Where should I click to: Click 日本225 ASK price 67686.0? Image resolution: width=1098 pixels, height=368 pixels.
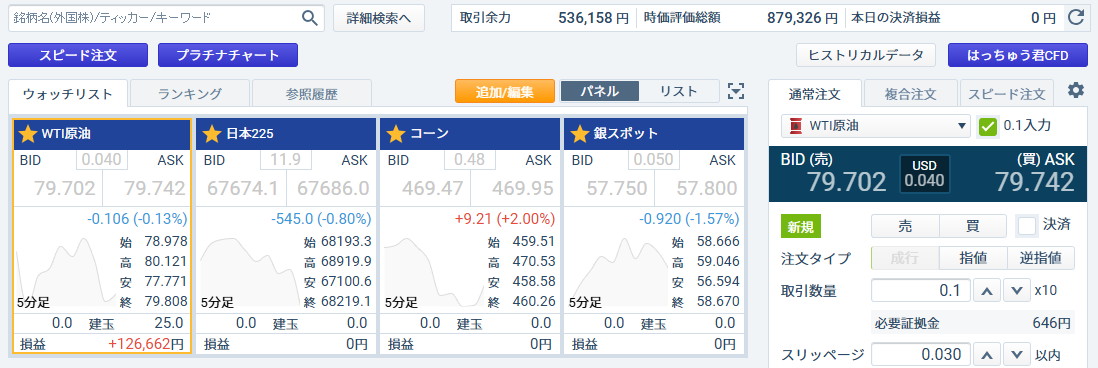333,188
